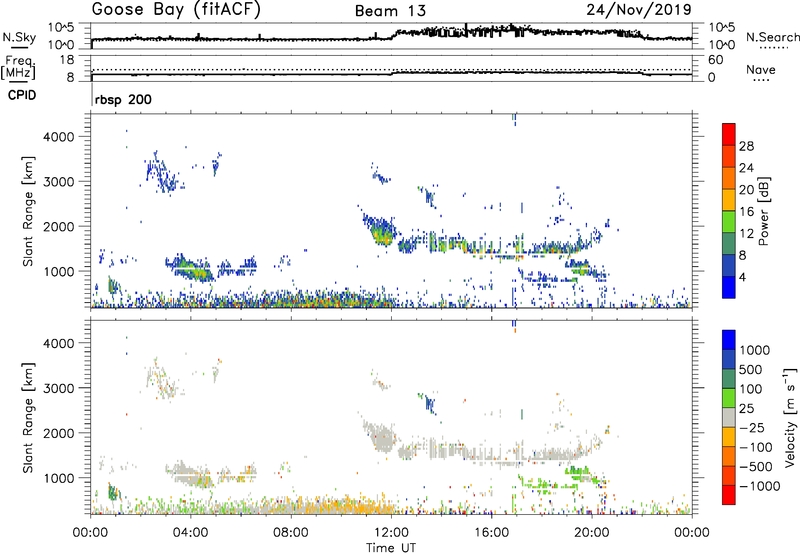Image resolution: width=800 pixels, height=554 pixels.
Task: Click the '-25' velocity colorbar tick
Action: pyautogui.click(x=752, y=427)
